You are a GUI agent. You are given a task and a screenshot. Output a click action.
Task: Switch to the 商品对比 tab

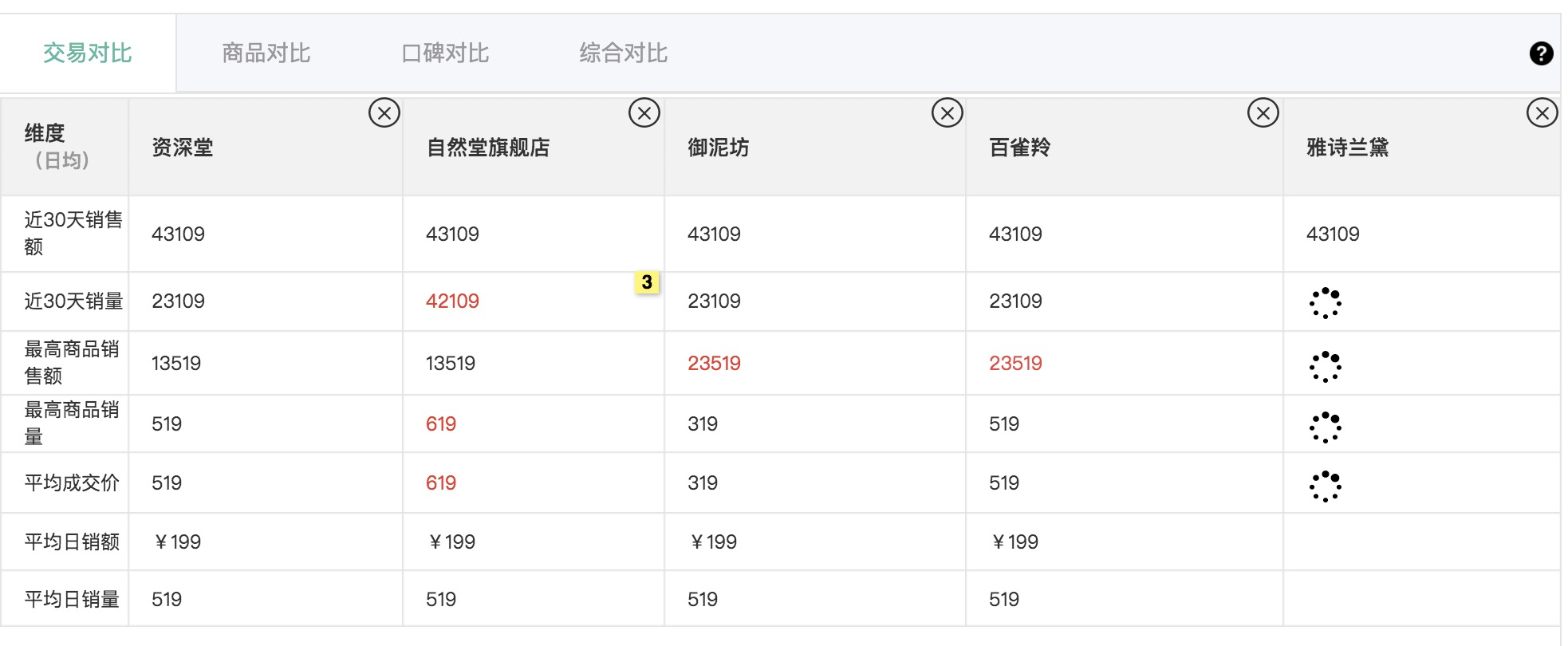266,53
